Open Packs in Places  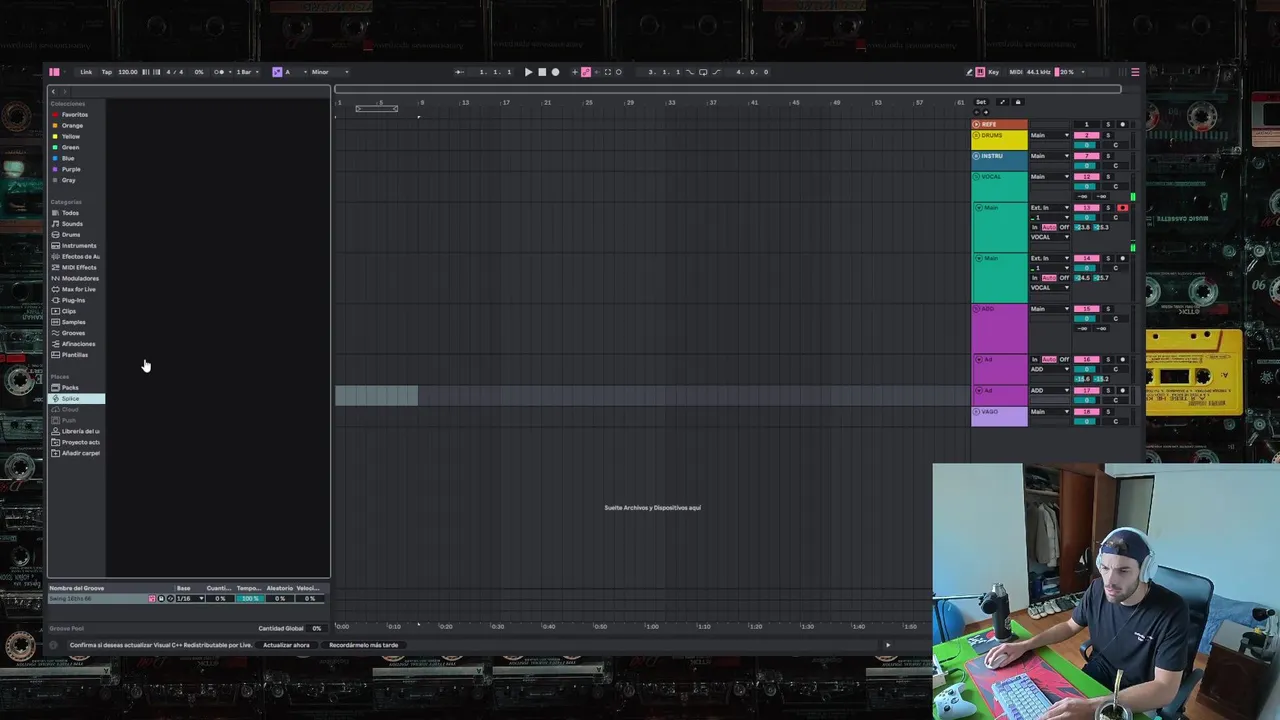pyautogui.click(x=70, y=388)
